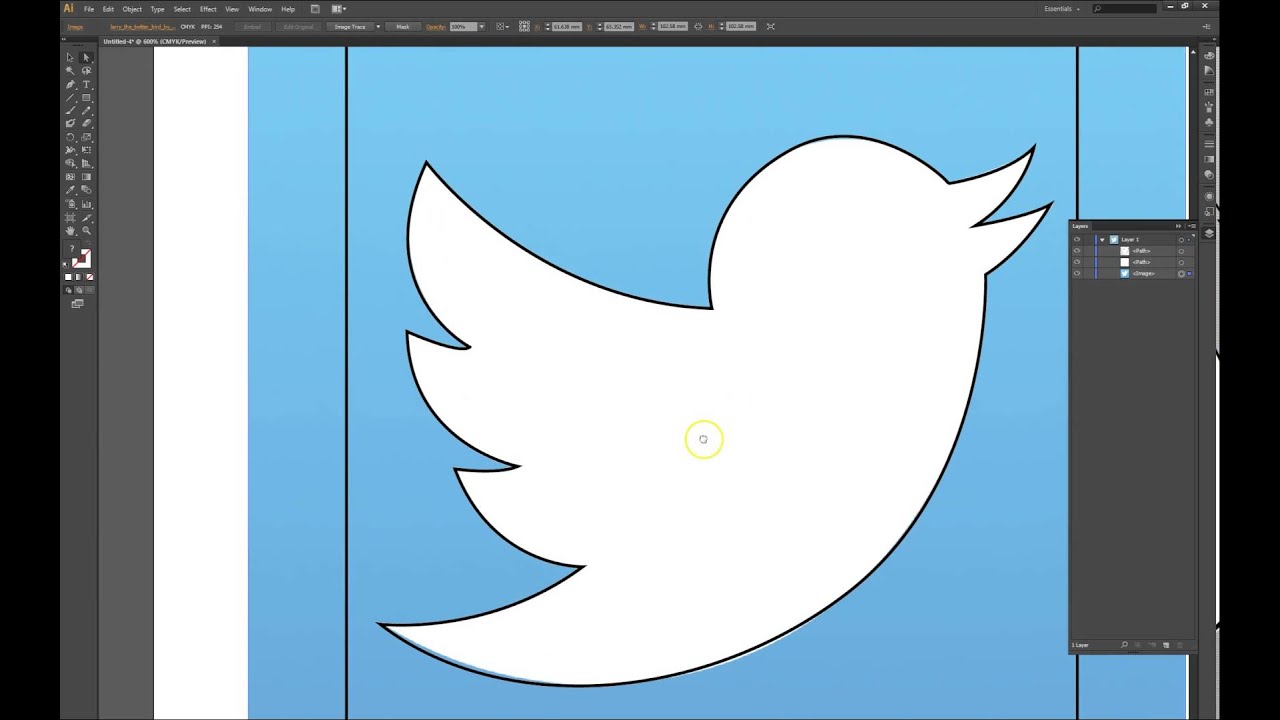
Task: Open the File menu
Action: [89, 9]
